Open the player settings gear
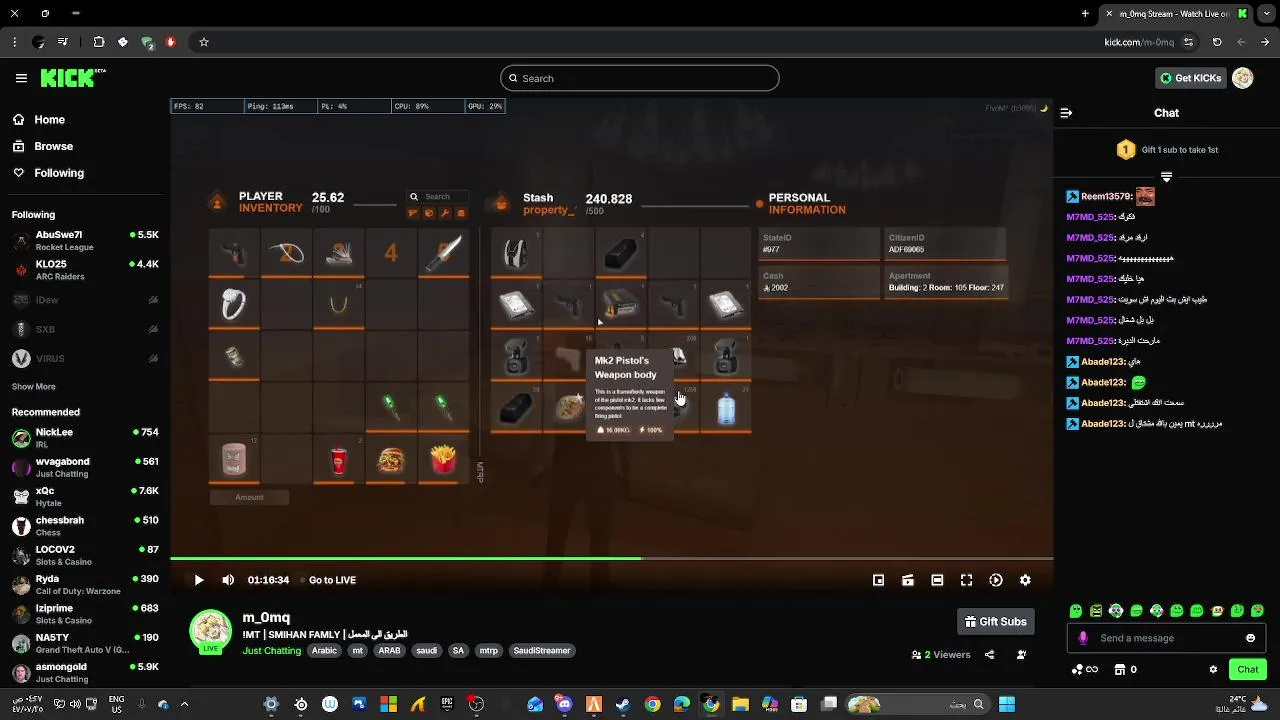 1025,580
